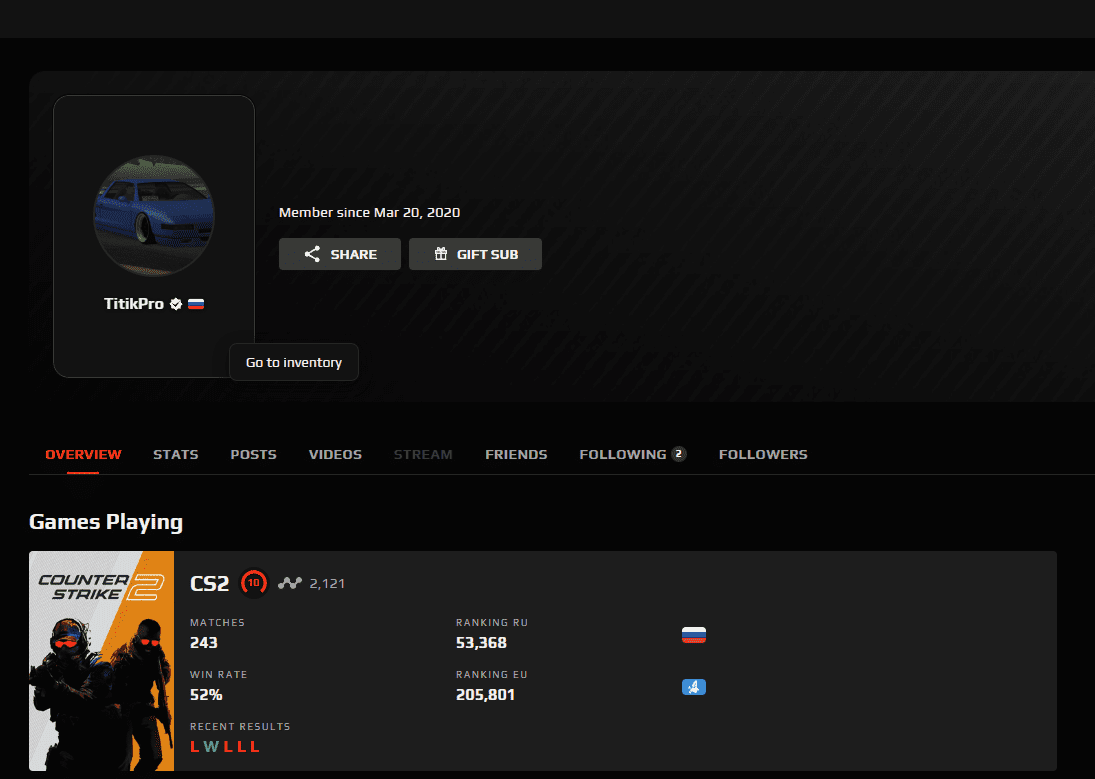Open the POSTS tab
The height and width of the screenshot is (779, 1095).
(253, 454)
